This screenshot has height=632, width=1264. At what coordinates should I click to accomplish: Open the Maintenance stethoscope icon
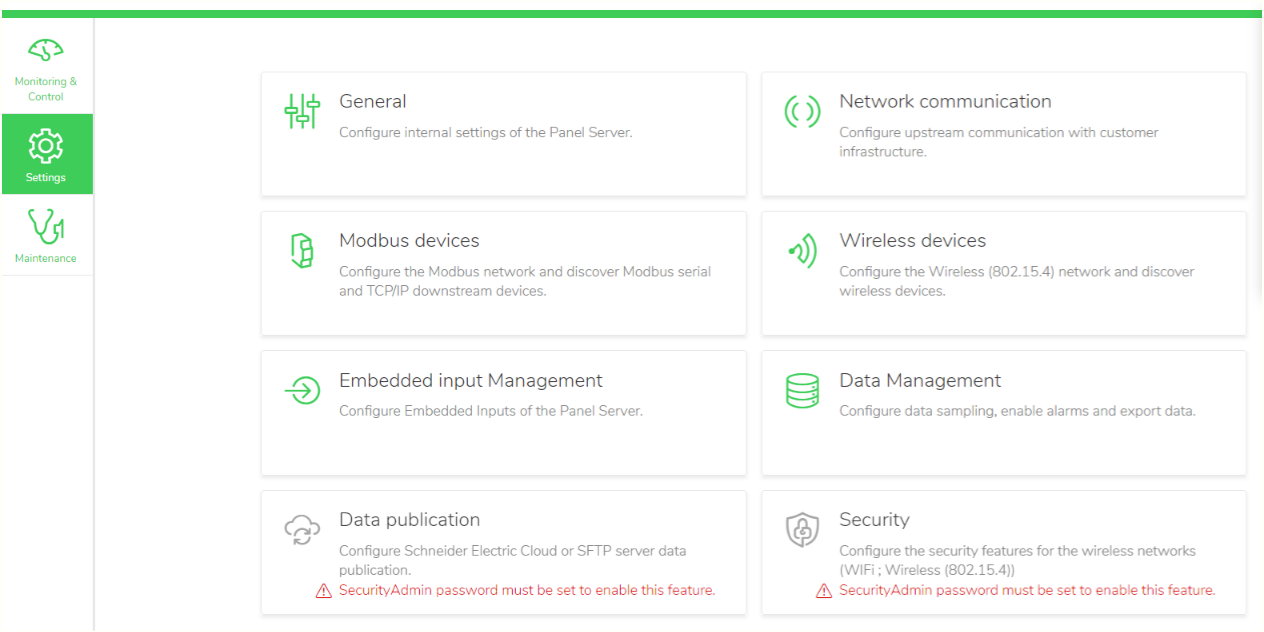pos(46,228)
